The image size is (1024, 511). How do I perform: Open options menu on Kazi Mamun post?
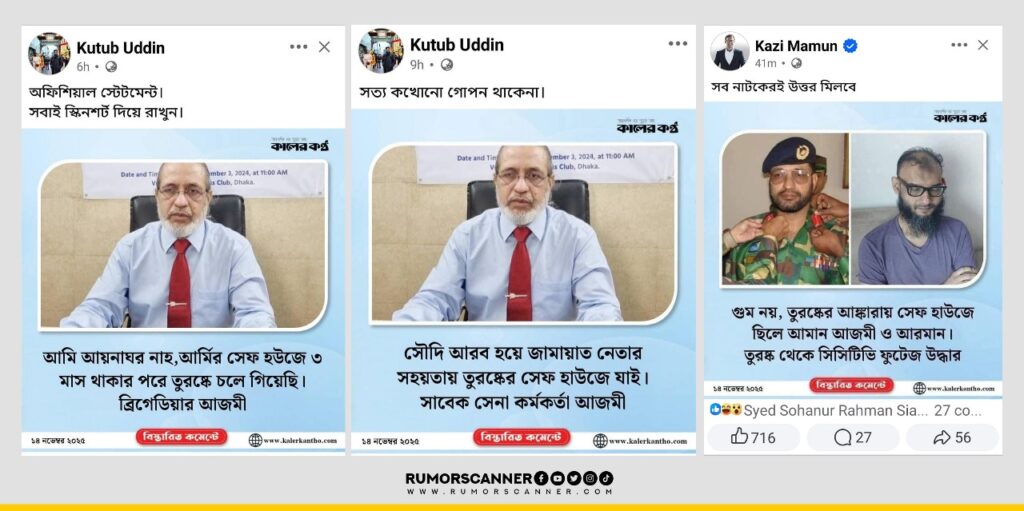959,45
